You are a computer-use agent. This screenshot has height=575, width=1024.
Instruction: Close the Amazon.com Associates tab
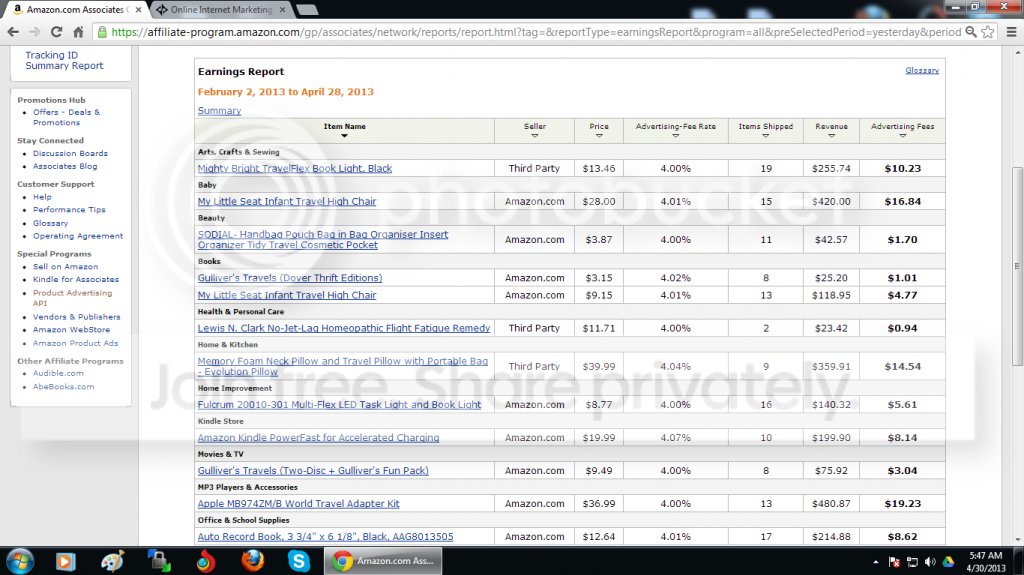point(138,10)
